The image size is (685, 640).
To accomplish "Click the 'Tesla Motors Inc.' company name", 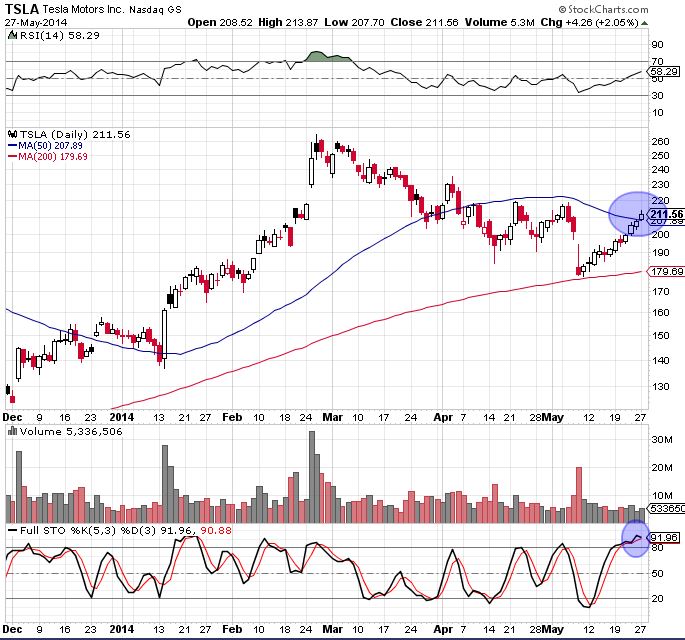I will pyautogui.click(x=84, y=9).
